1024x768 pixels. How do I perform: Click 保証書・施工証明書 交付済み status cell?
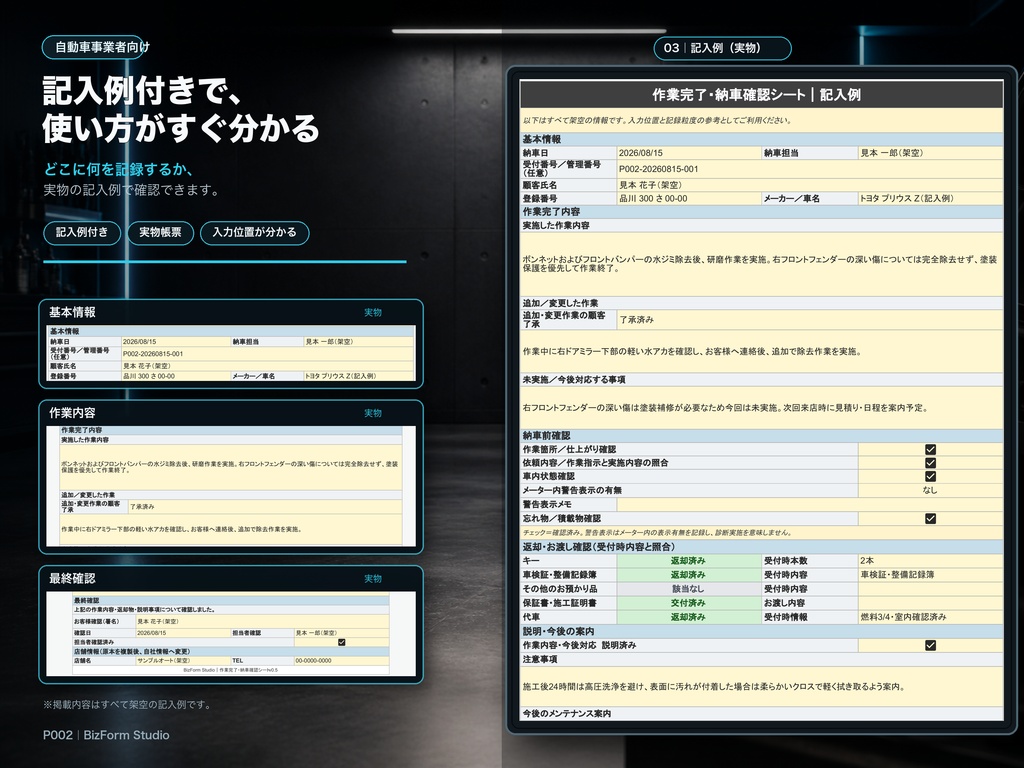(689, 603)
